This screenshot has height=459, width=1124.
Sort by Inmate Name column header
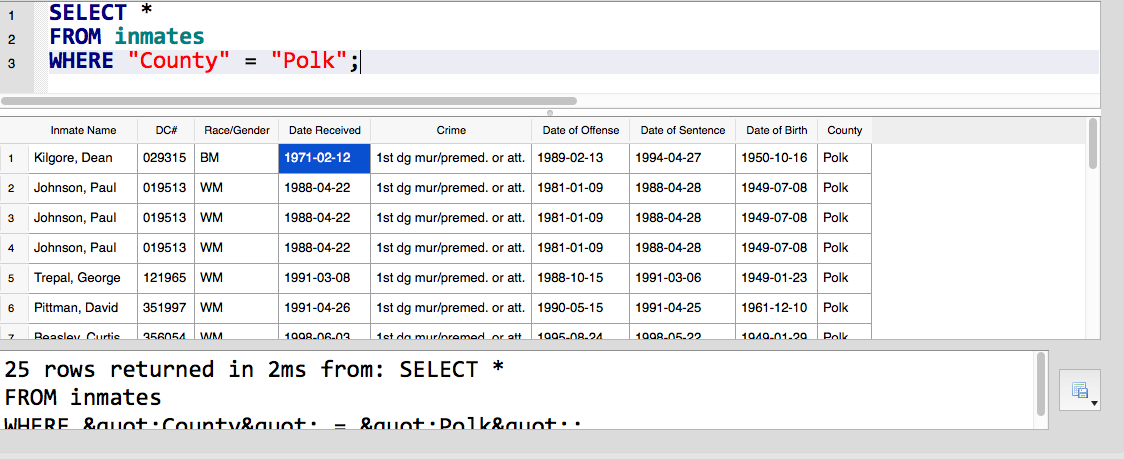tap(83, 131)
